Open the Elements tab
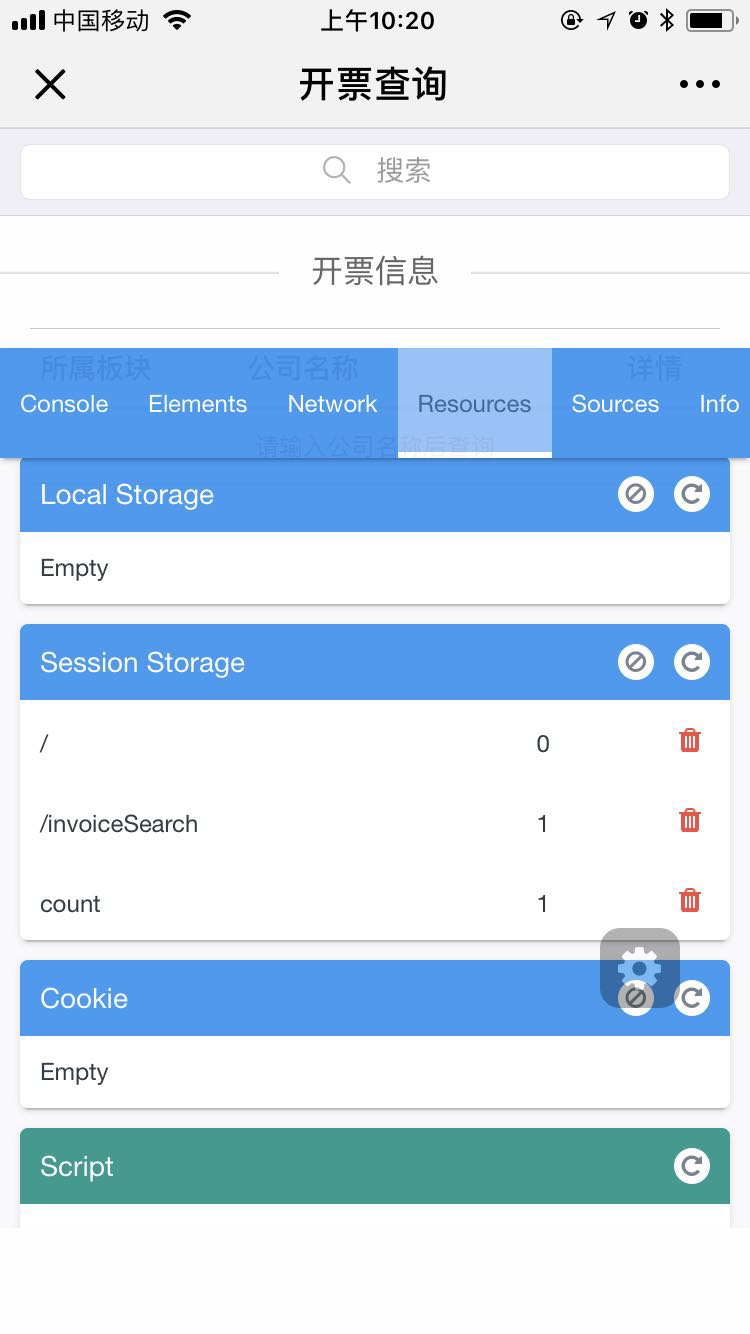The image size is (750, 1334). tap(197, 404)
